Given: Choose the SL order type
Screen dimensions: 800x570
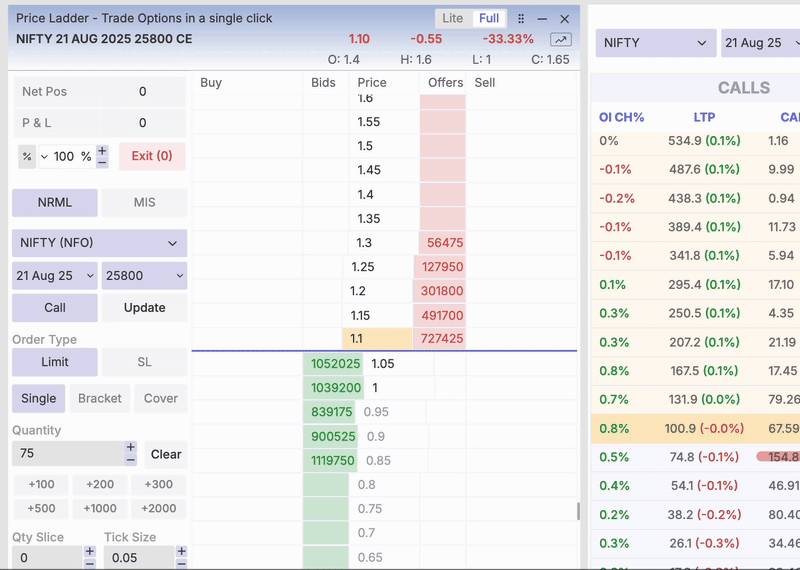Looking at the screenshot, I should [144, 362].
